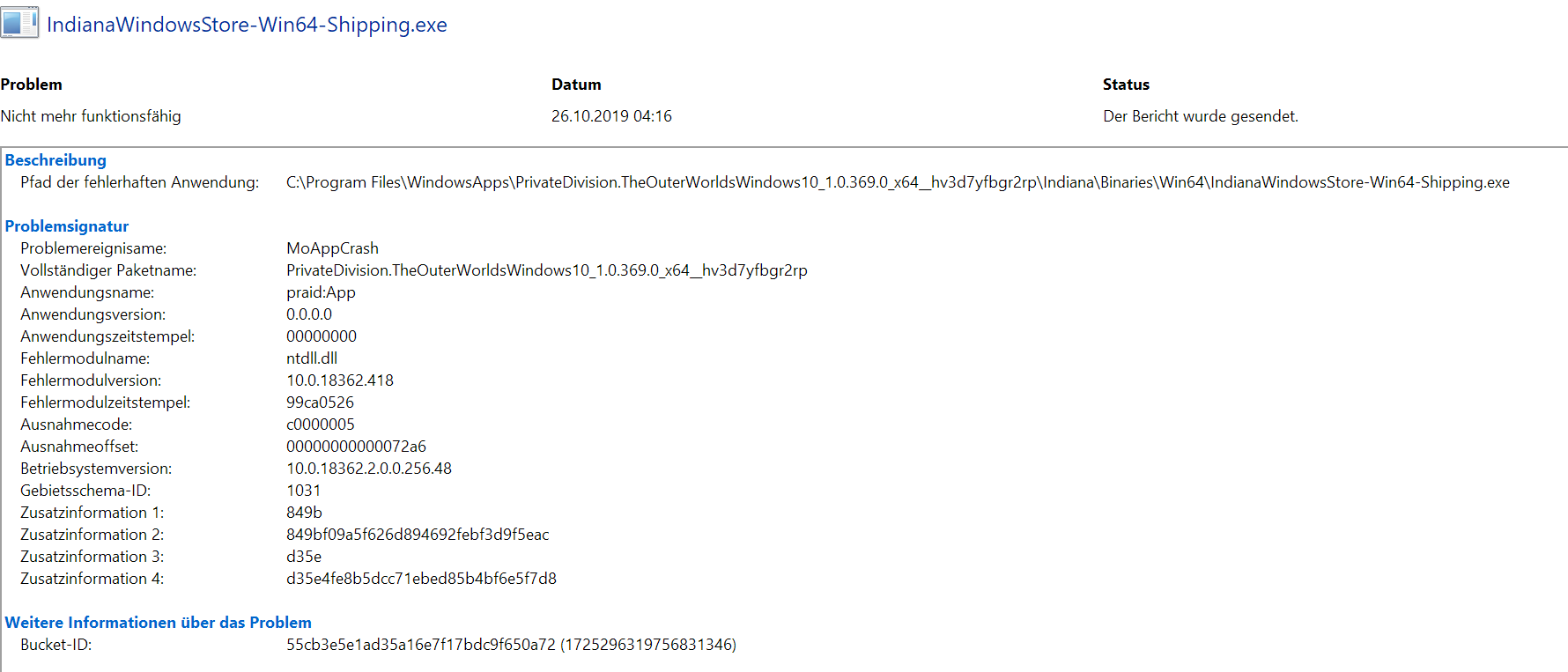1568x672 pixels.
Task: Click the faulting application path text
Action: [x=898, y=182]
